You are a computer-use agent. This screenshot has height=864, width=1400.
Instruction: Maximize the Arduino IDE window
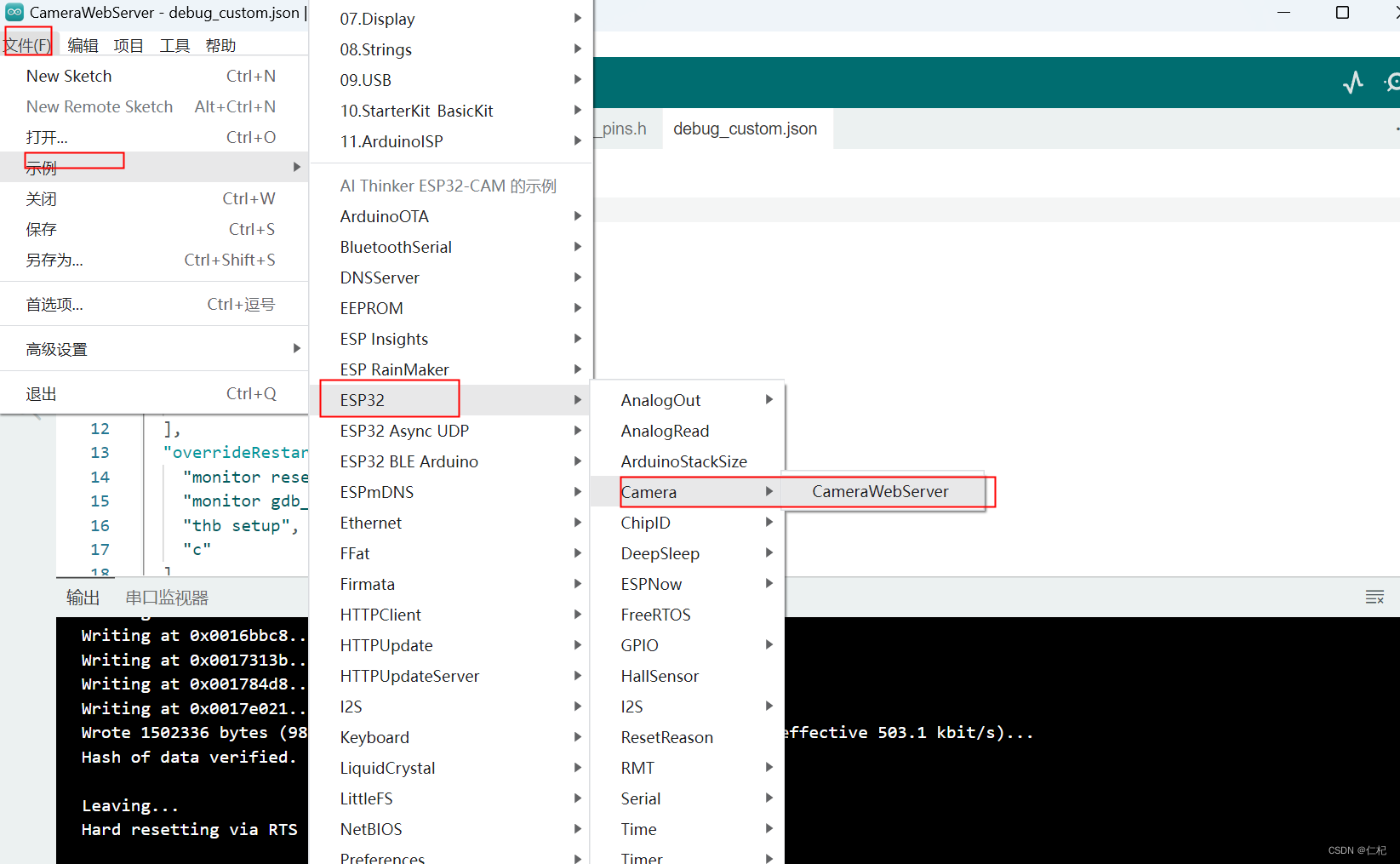(1342, 12)
